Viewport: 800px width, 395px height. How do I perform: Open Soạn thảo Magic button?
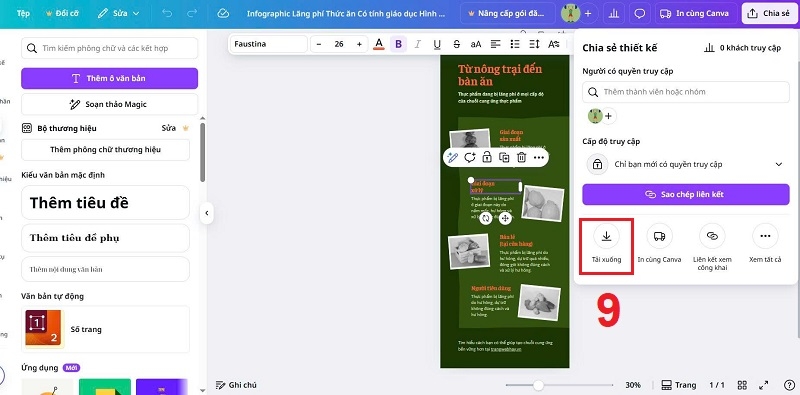(109, 104)
